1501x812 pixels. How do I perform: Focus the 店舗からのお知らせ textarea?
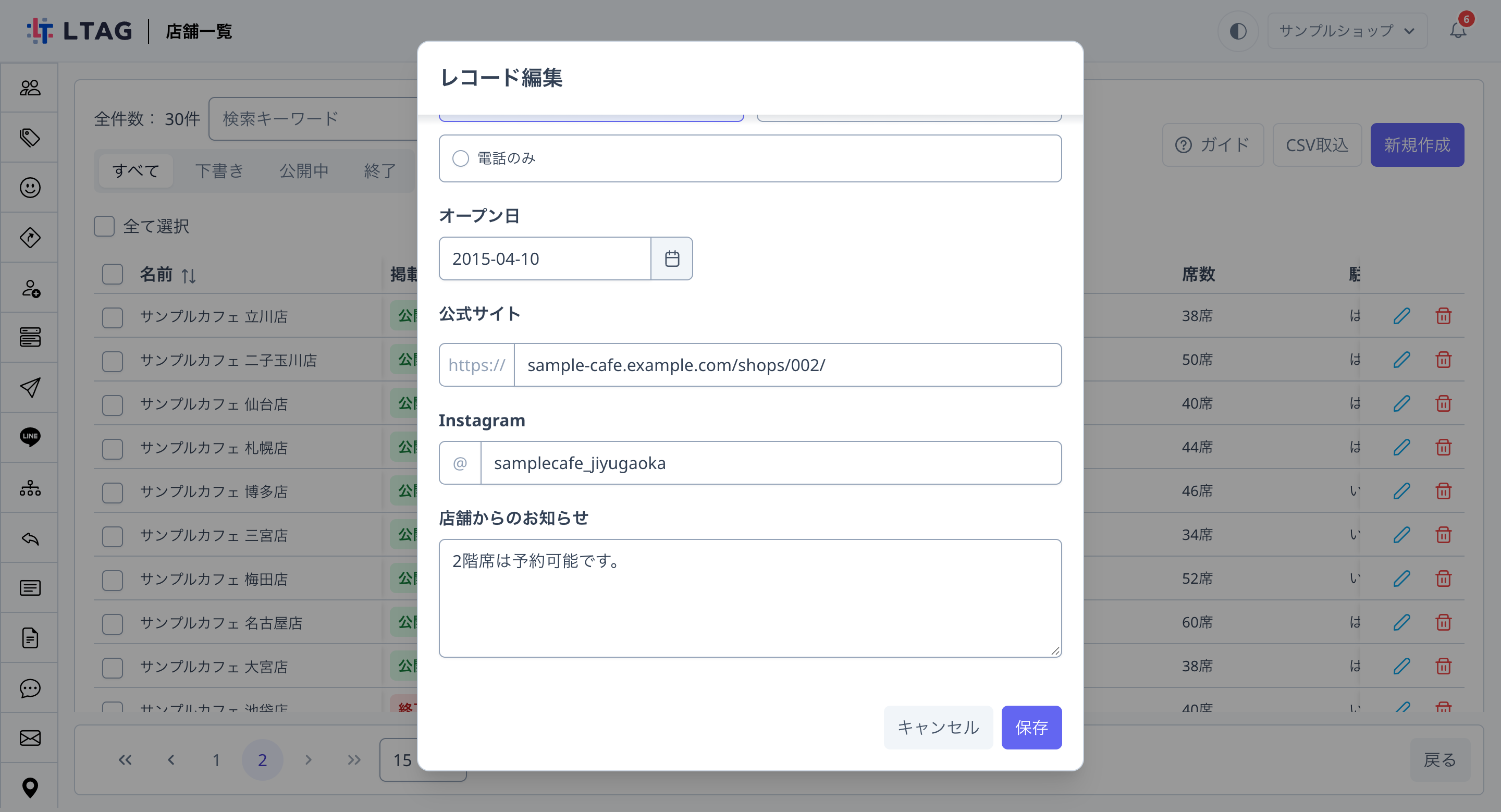click(750, 598)
